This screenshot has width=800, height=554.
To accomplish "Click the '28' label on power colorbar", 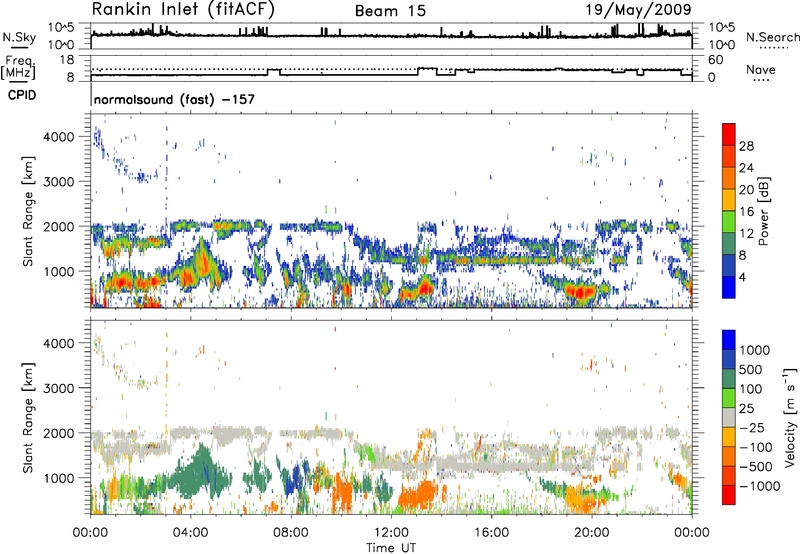I will (746, 146).
